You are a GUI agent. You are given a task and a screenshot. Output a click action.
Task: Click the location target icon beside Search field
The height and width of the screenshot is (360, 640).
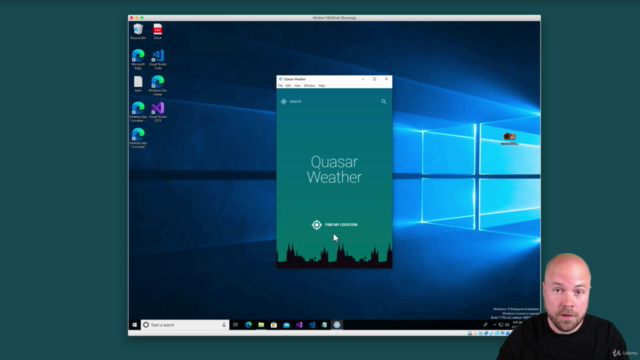coord(284,101)
